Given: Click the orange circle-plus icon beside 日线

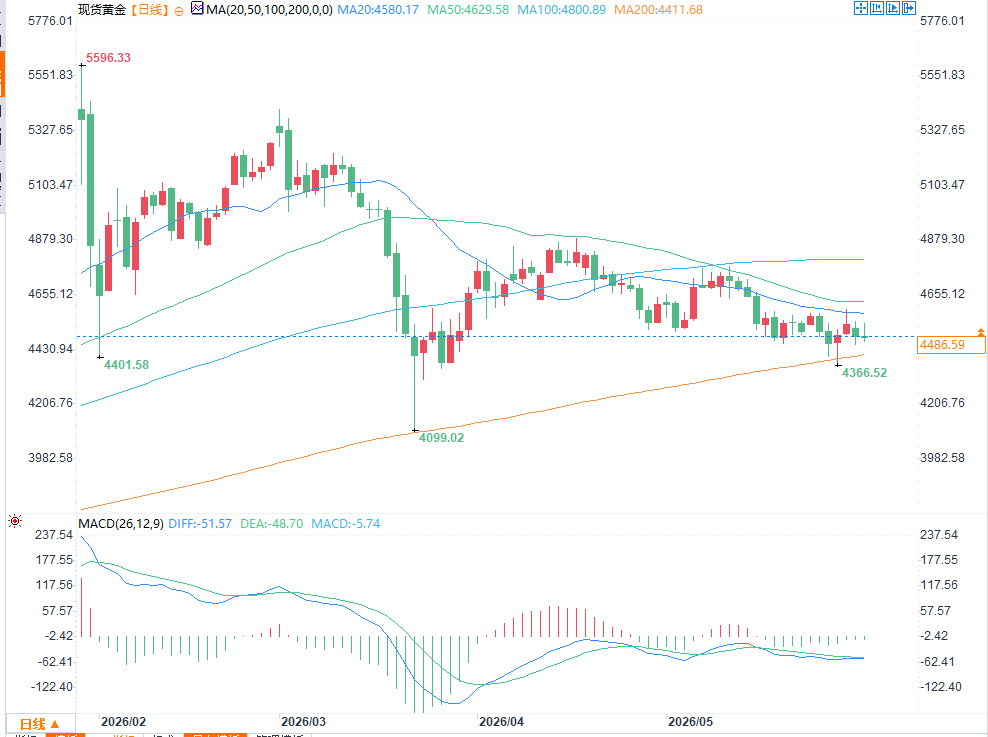Looking at the screenshot, I should (179, 11).
